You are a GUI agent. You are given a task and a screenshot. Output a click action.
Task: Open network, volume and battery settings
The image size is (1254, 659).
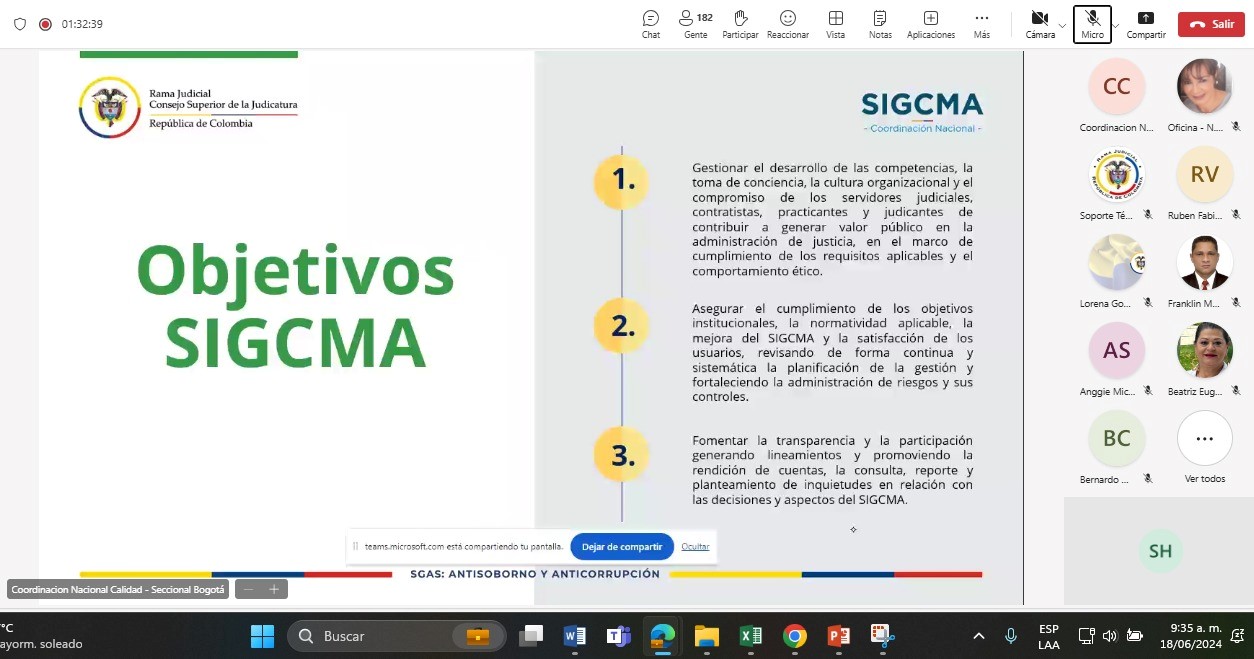click(1111, 636)
